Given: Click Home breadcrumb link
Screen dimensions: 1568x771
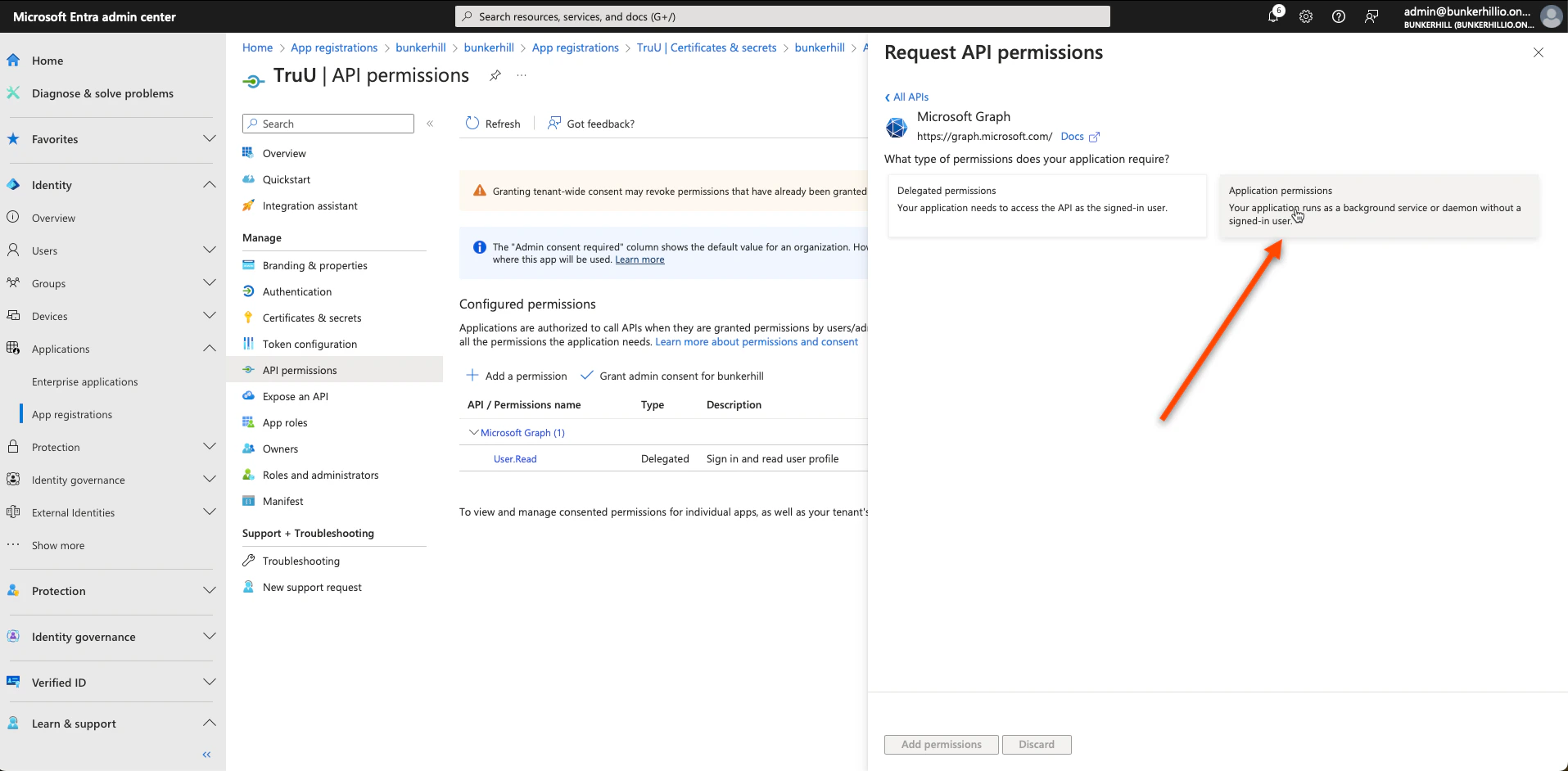Looking at the screenshot, I should tap(257, 47).
